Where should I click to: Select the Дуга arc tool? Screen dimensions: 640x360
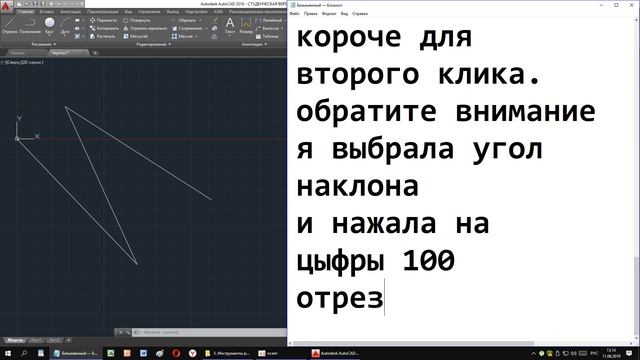click(x=65, y=25)
